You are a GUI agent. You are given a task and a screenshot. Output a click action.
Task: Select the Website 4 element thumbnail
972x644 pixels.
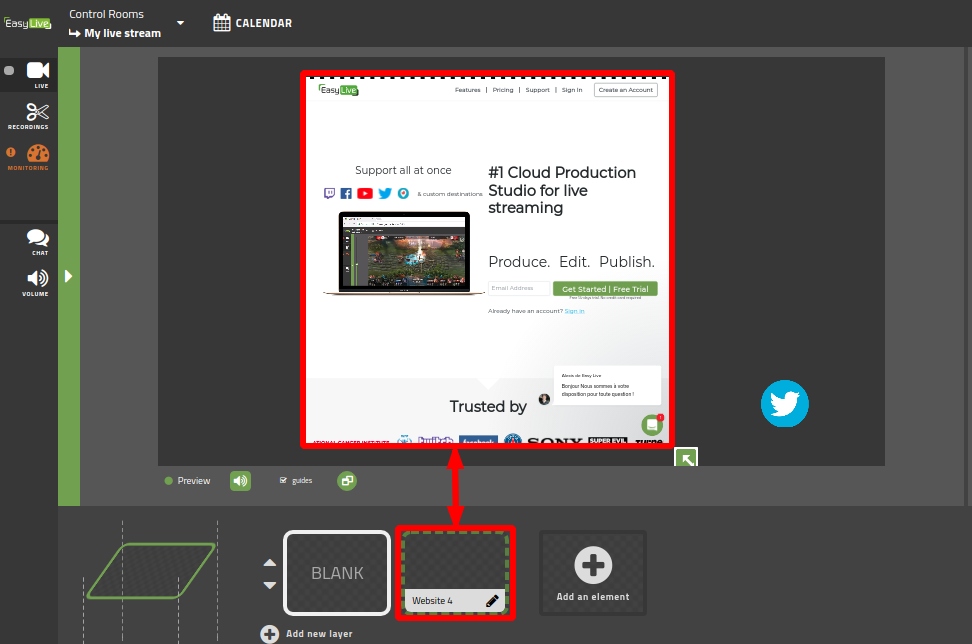click(x=455, y=573)
